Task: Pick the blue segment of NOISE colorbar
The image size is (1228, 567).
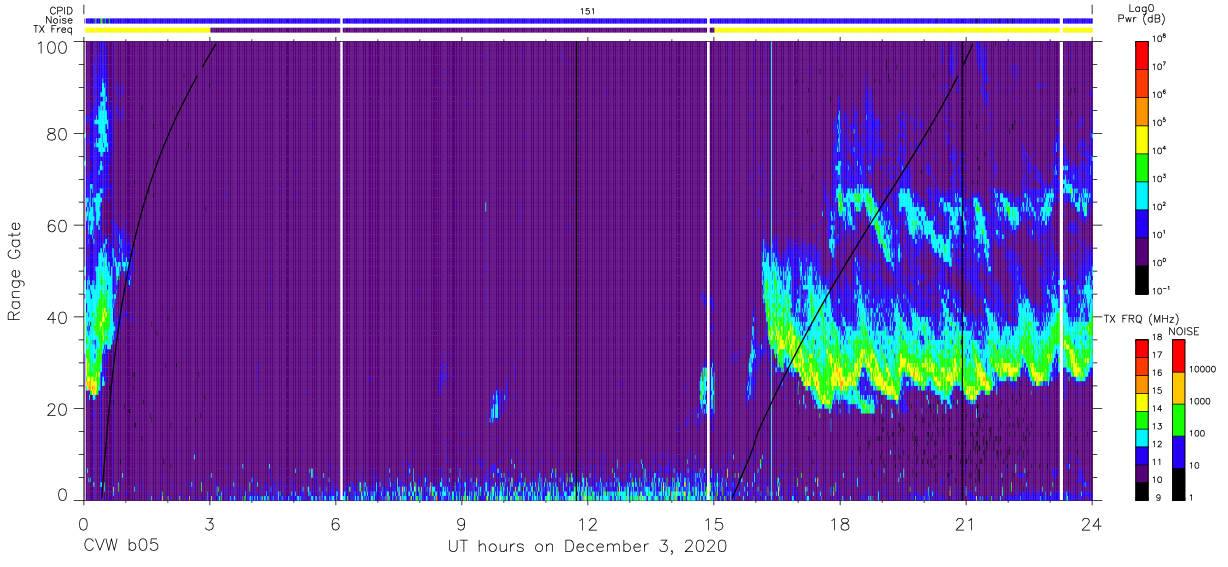Action: pyautogui.click(x=1179, y=450)
